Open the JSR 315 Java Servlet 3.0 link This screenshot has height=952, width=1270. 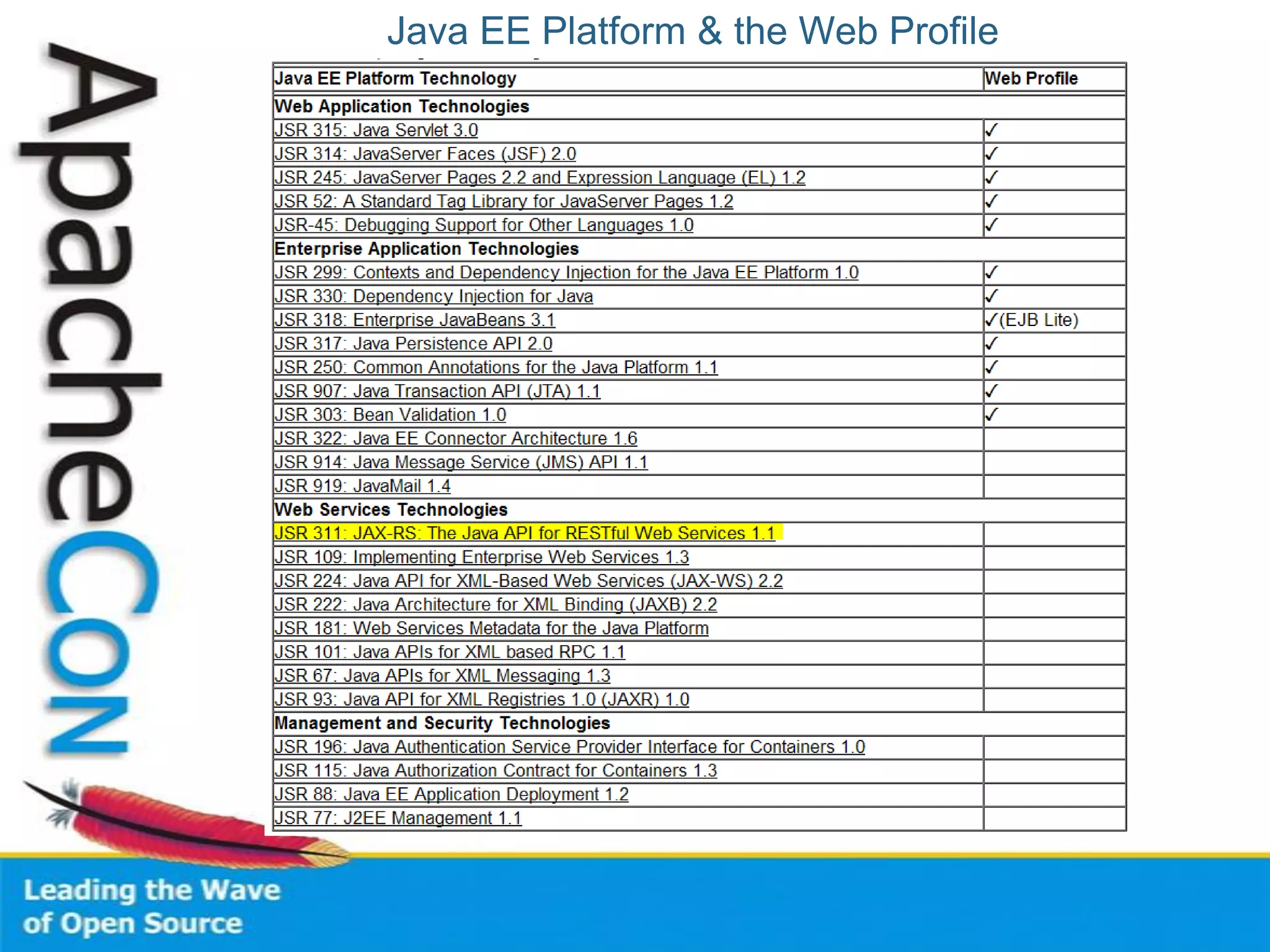point(376,131)
